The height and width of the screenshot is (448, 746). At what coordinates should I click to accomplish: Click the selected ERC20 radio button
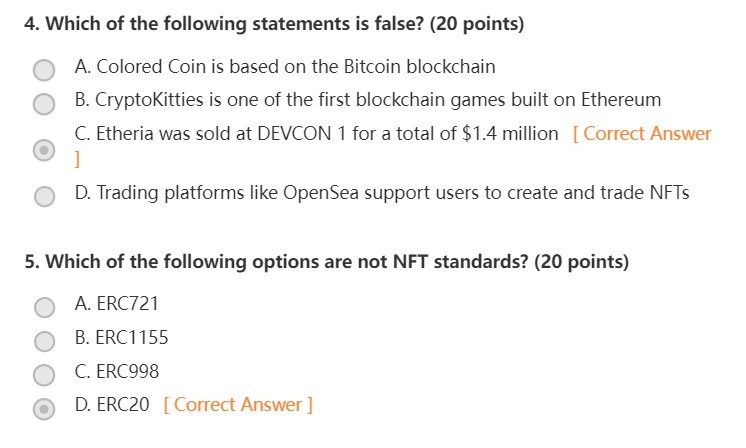(44, 409)
